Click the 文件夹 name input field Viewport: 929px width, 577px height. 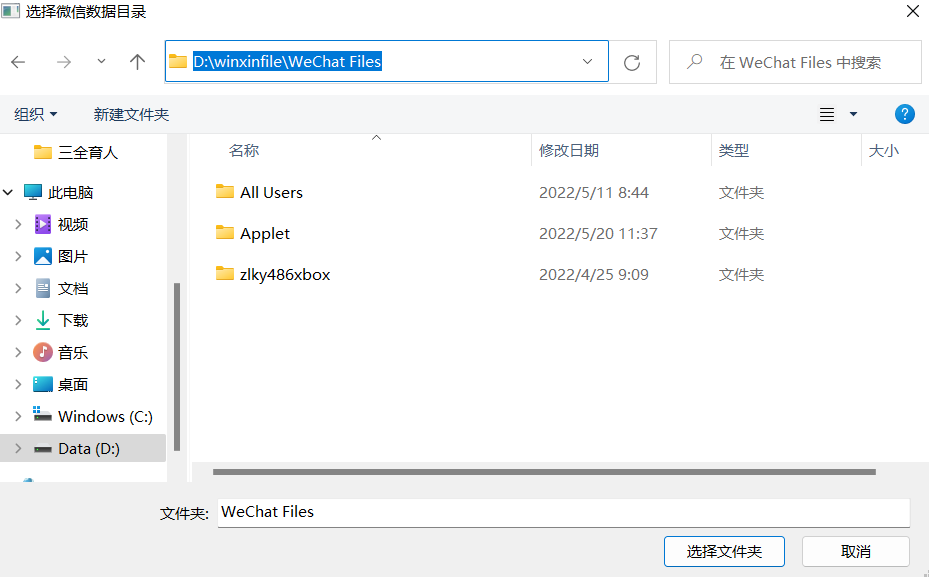click(563, 512)
